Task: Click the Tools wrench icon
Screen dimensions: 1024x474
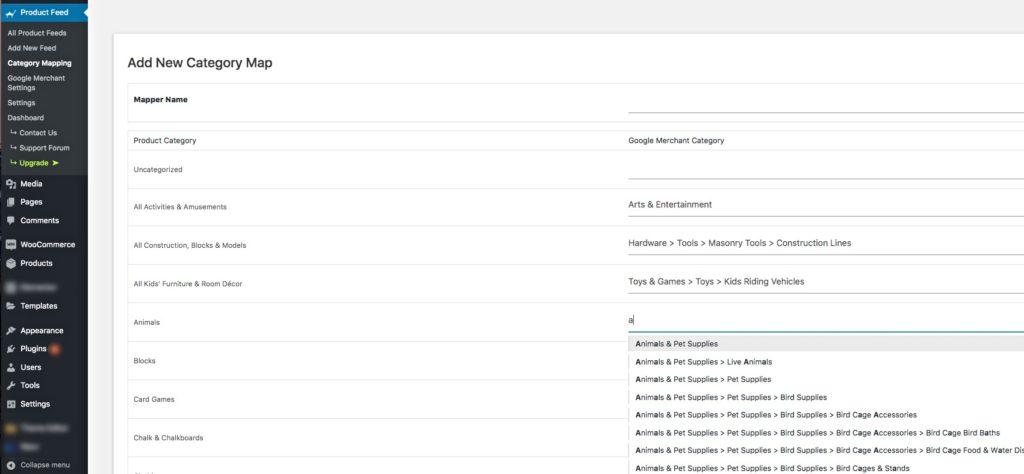Action: pos(10,386)
